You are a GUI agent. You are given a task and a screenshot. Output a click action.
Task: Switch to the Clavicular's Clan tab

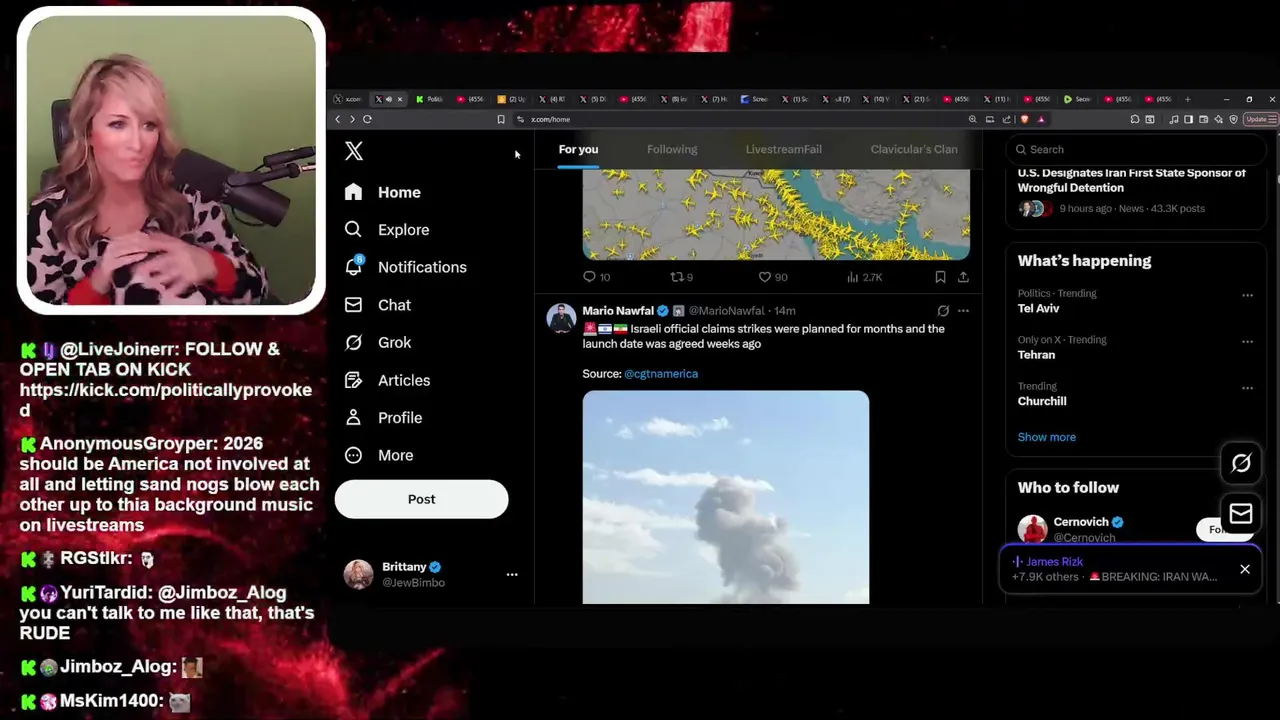914,149
